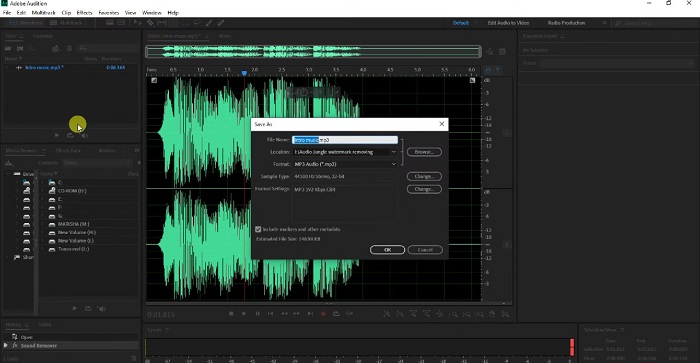The image size is (700, 363).
Task: Select Open step in History
Action: click(x=26, y=337)
